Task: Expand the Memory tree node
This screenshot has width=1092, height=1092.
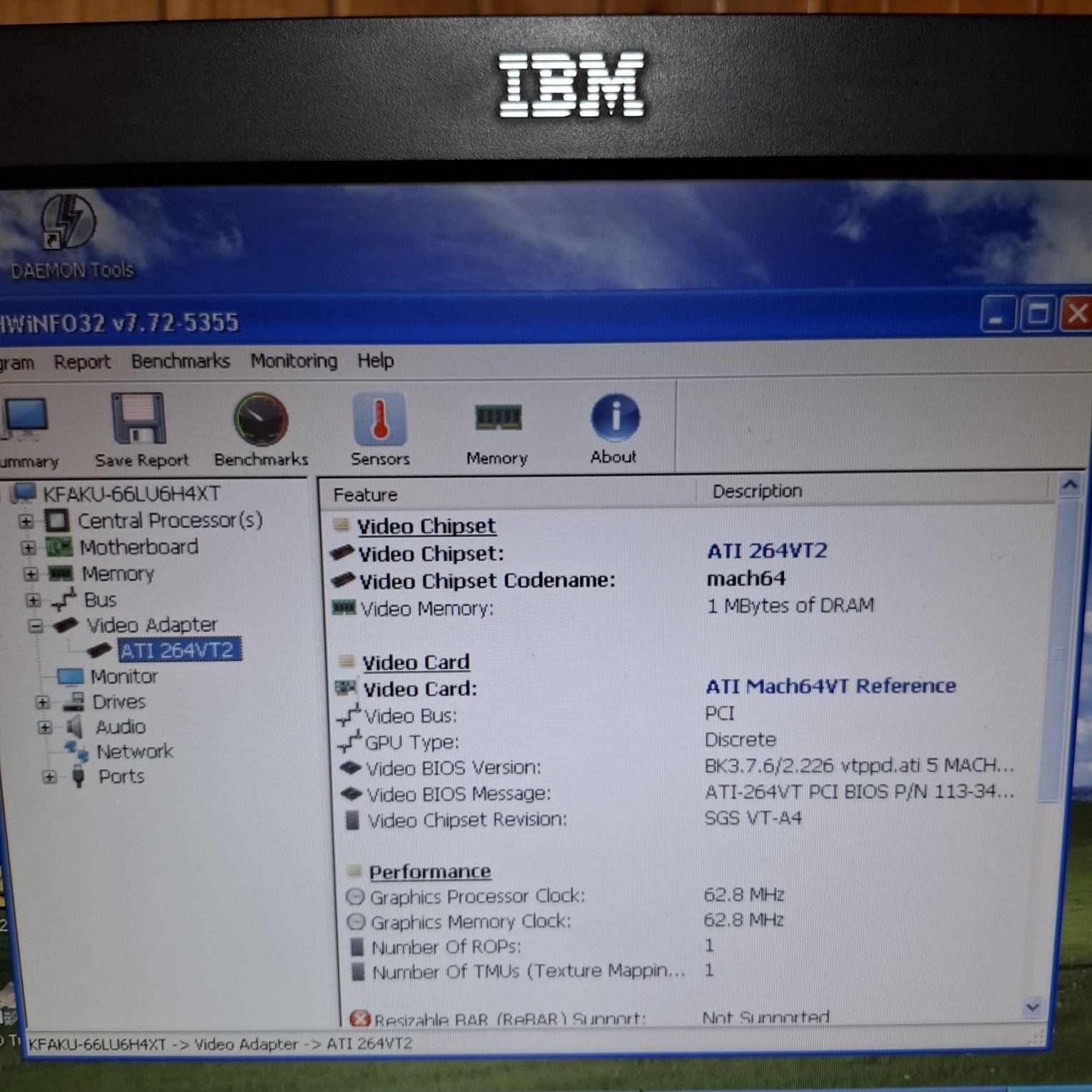Action: click(31, 574)
